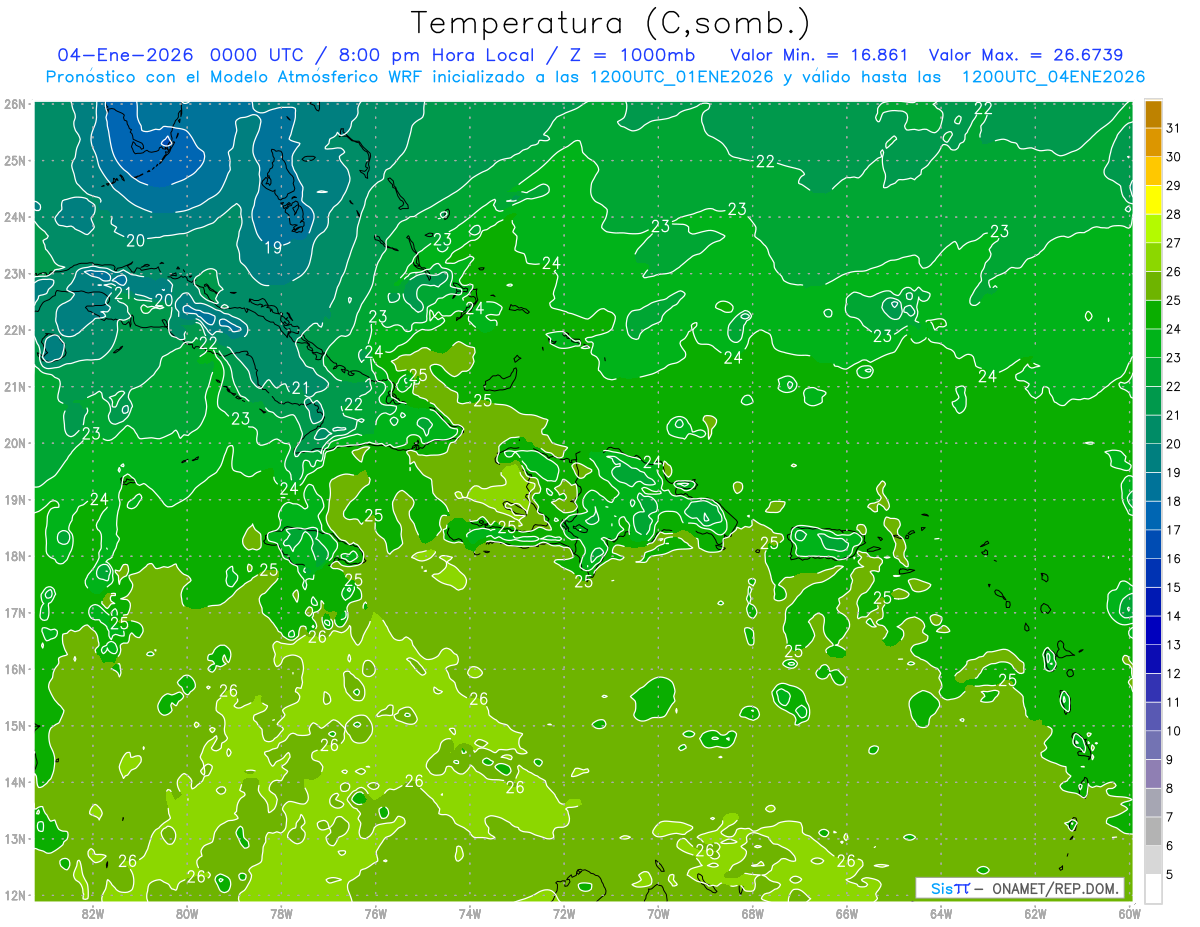Click the 29 value on the color scale
This screenshot has width=1200, height=927.
(1173, 185)
